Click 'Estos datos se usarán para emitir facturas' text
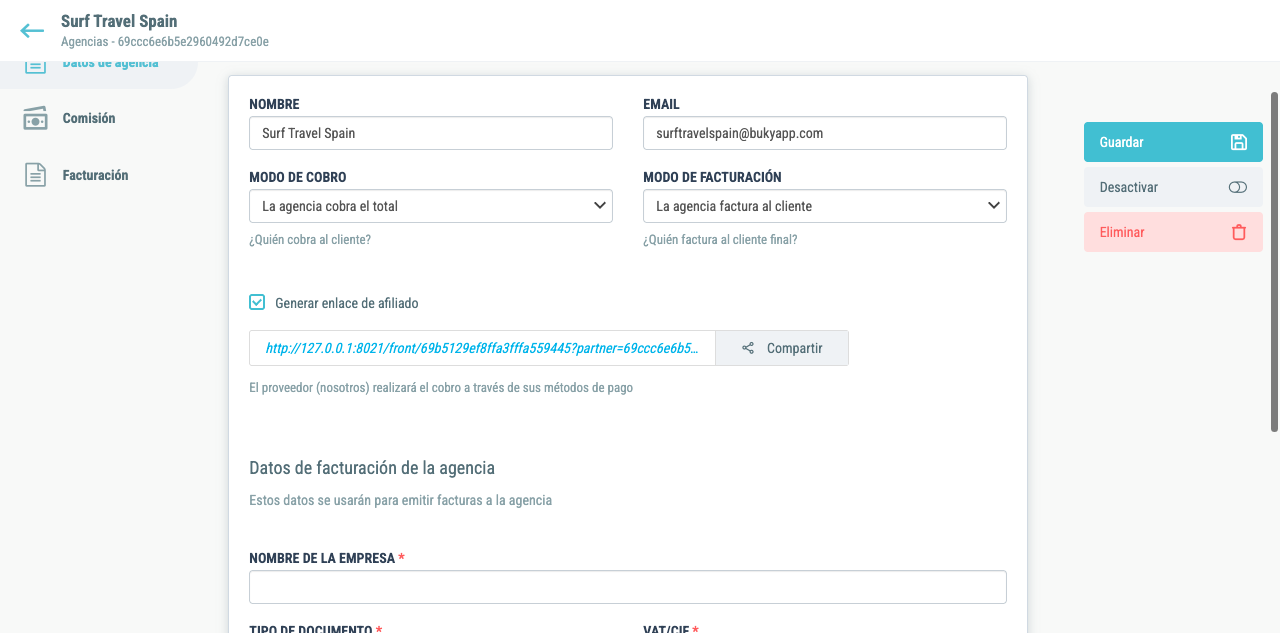1280x633 pixels. click(x=400, y=500)
